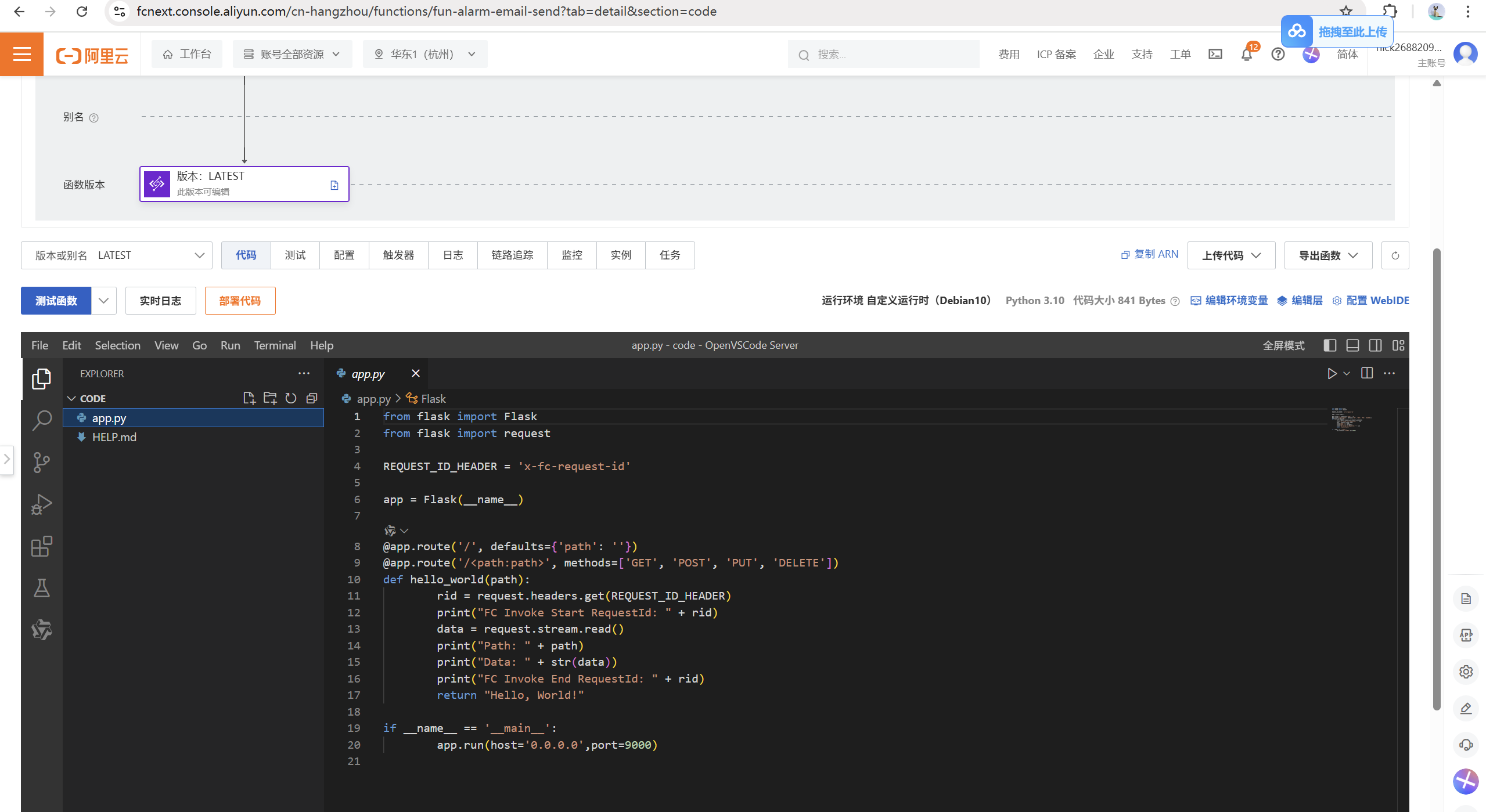Enter 全屏模式 fullscreen mode
Screen dimensions: 1486x812
pyautogui.click(x=1283, y=346)
